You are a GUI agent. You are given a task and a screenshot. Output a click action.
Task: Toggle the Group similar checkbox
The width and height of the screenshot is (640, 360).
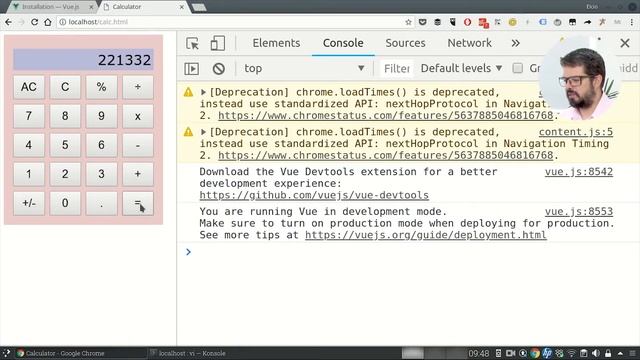coord(518,68)
